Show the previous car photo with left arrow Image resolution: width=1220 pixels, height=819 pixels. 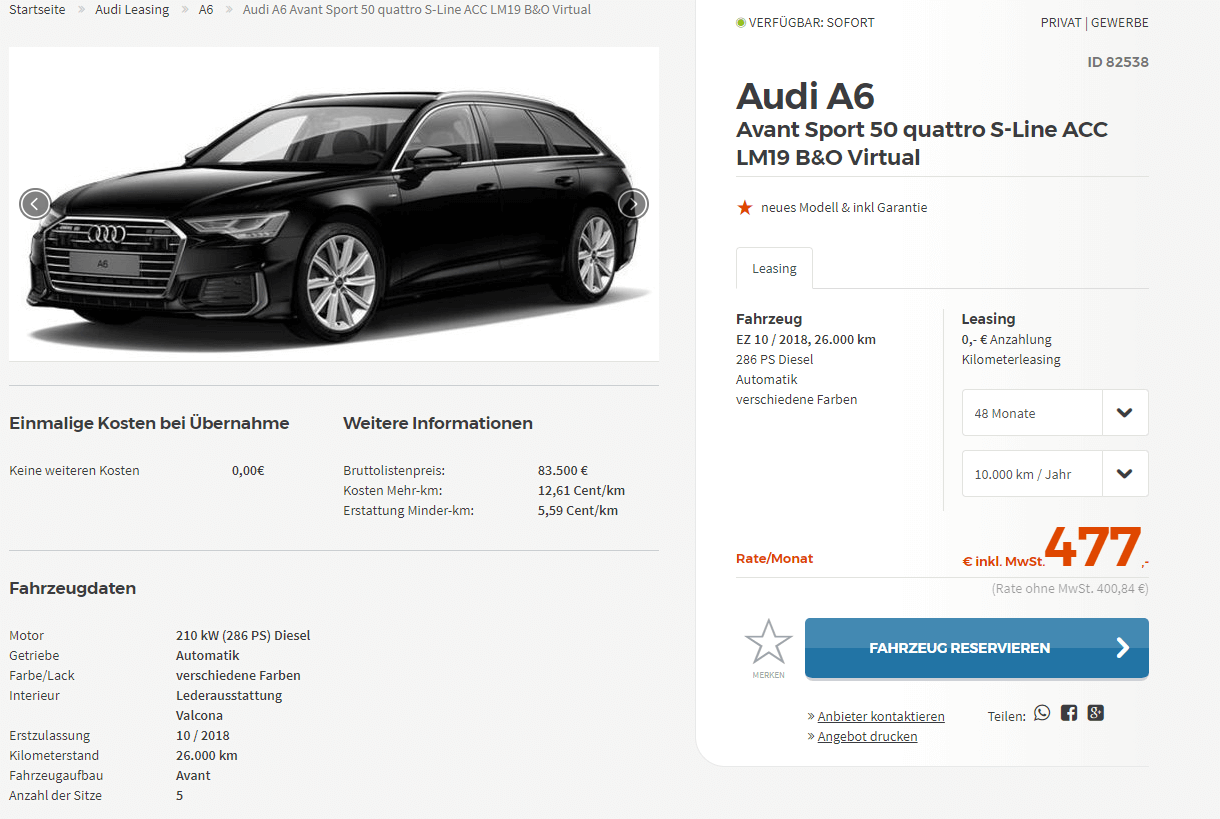point(35,204)
